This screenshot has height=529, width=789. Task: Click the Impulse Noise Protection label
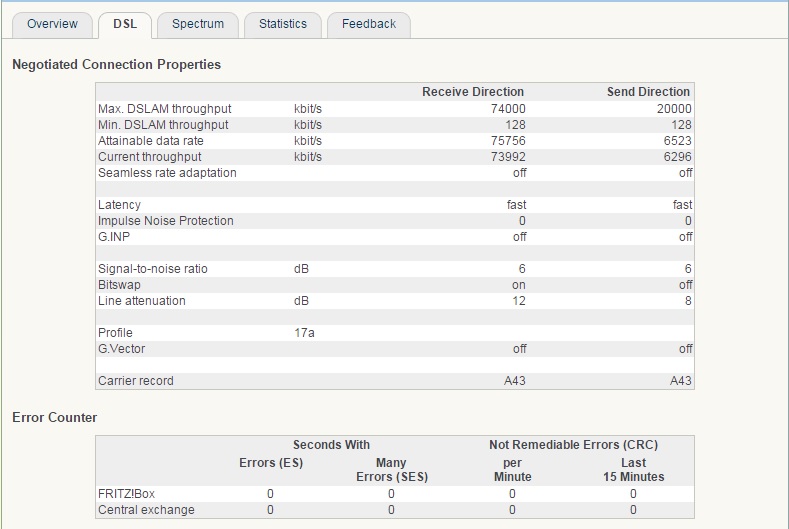[x=165, y=221]
